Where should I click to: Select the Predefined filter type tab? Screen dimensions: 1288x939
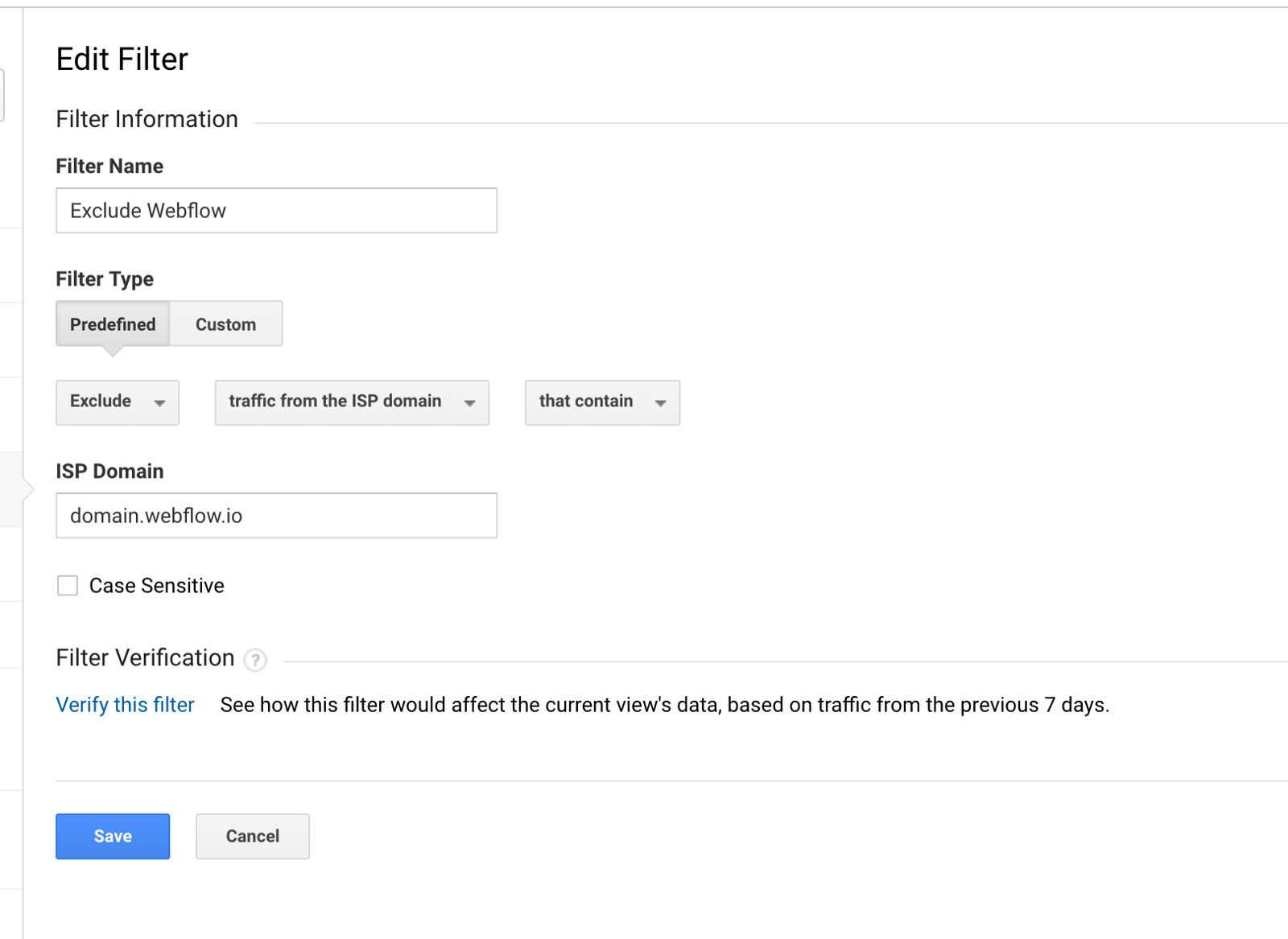[x=113, y=324]
